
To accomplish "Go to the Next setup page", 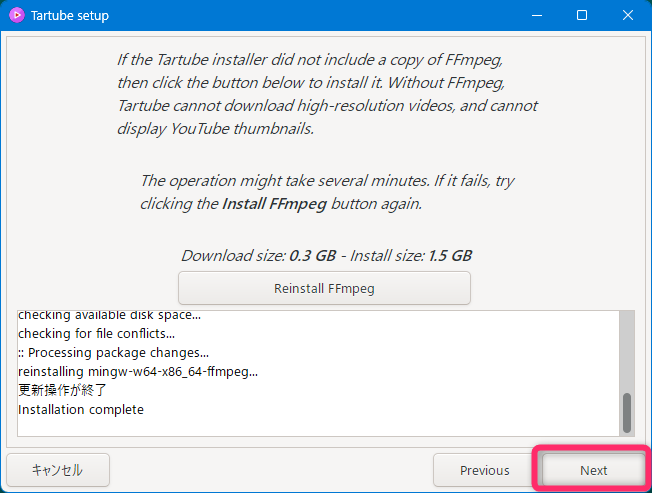I will [x=593, y=470].
